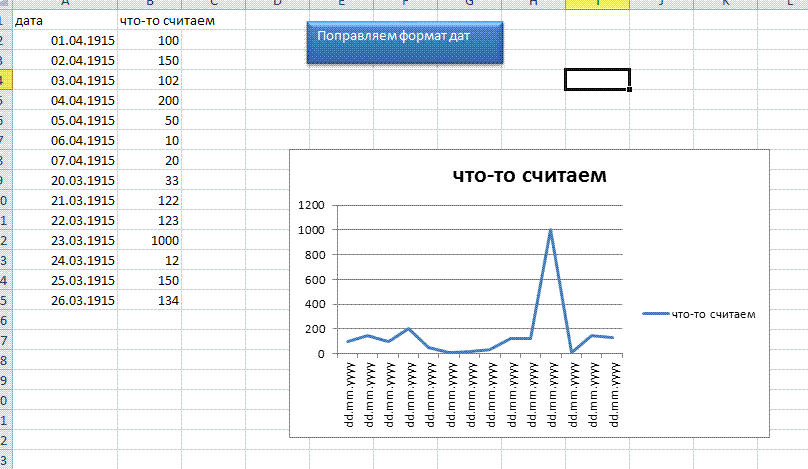Click the blue legend line marker

coord(655,314)
